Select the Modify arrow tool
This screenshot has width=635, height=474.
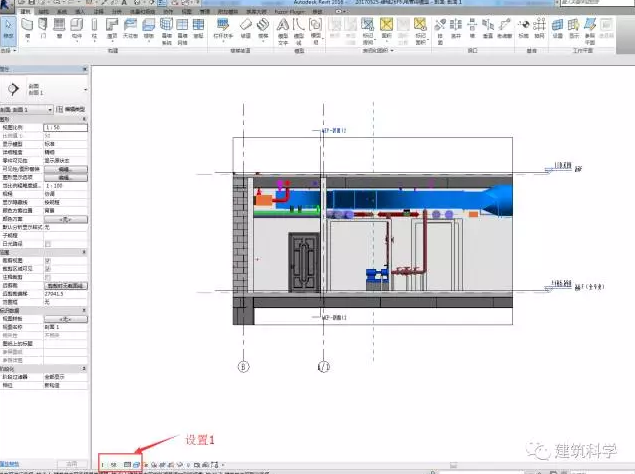pos(8,29)
